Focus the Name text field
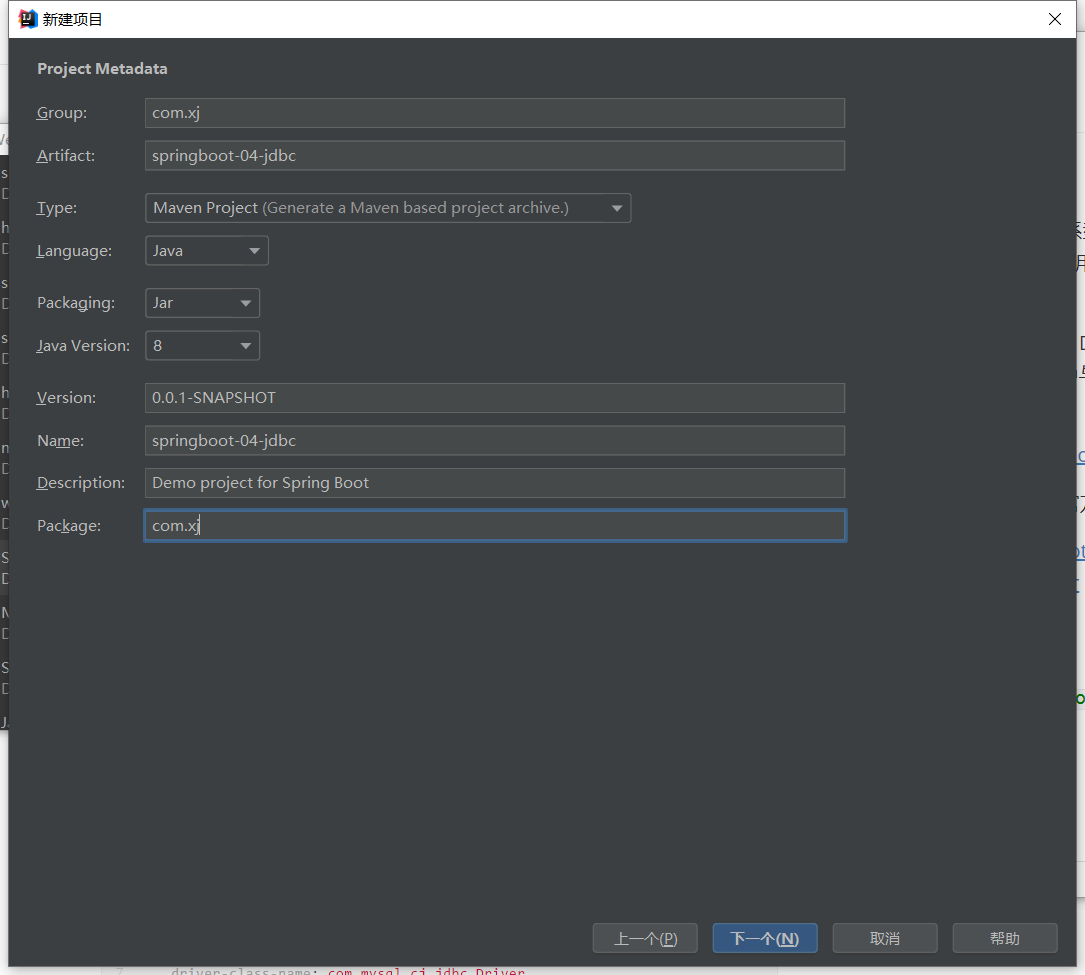1085x975 pixels. [x=494, y=441]
